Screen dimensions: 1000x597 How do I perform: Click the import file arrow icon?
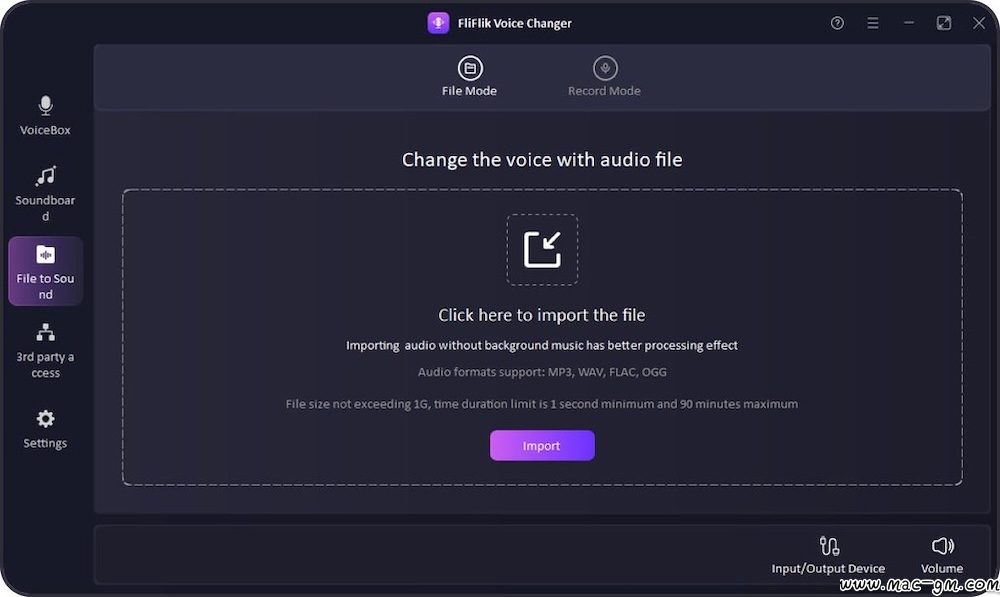(x=542, y=249)
